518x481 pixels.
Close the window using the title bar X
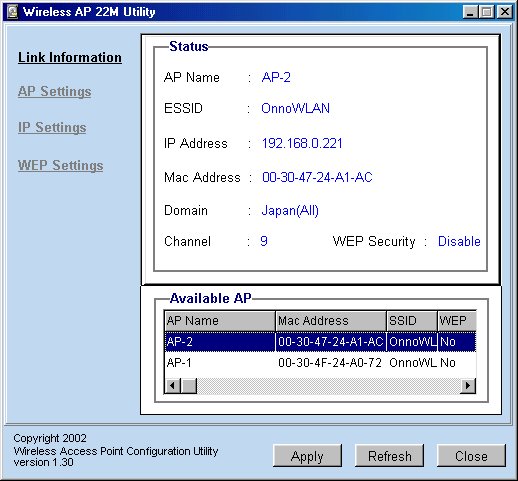[505, 12]
